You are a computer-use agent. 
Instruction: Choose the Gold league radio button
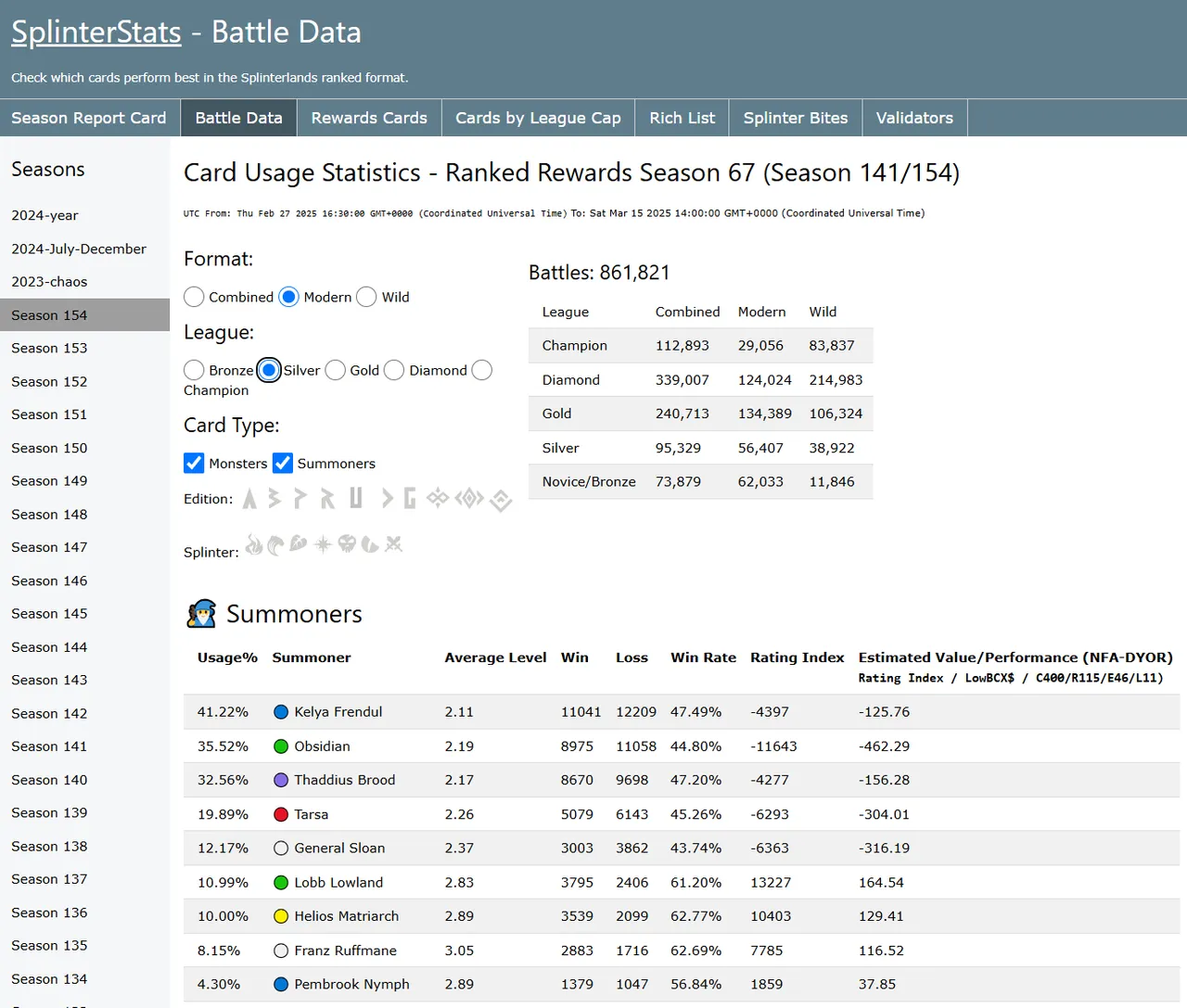click(335, 370)
